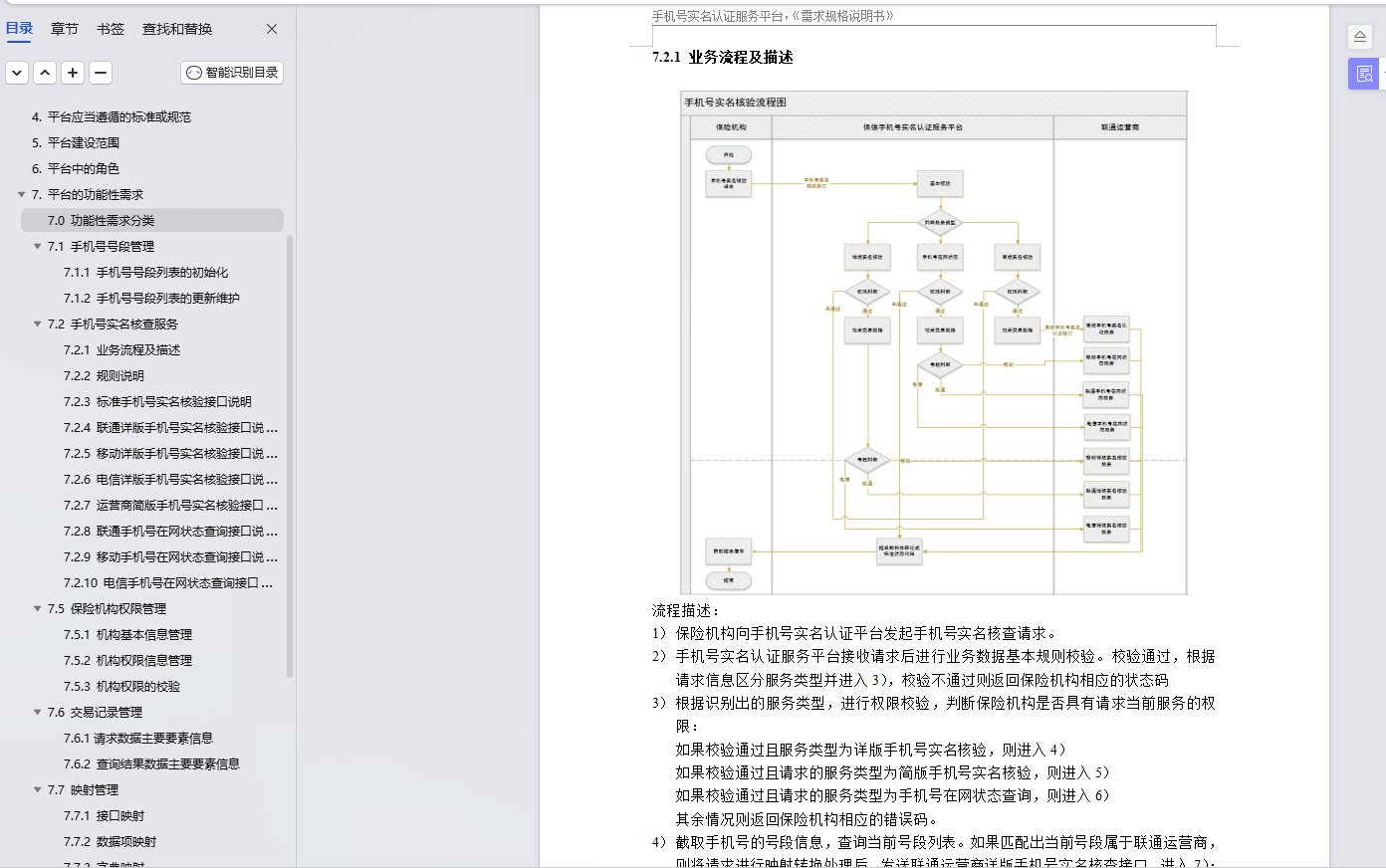Click the 7.6 交易记录管理 label
The height and width of the screenshot is (868, 1386).
(x=95, y=712)
